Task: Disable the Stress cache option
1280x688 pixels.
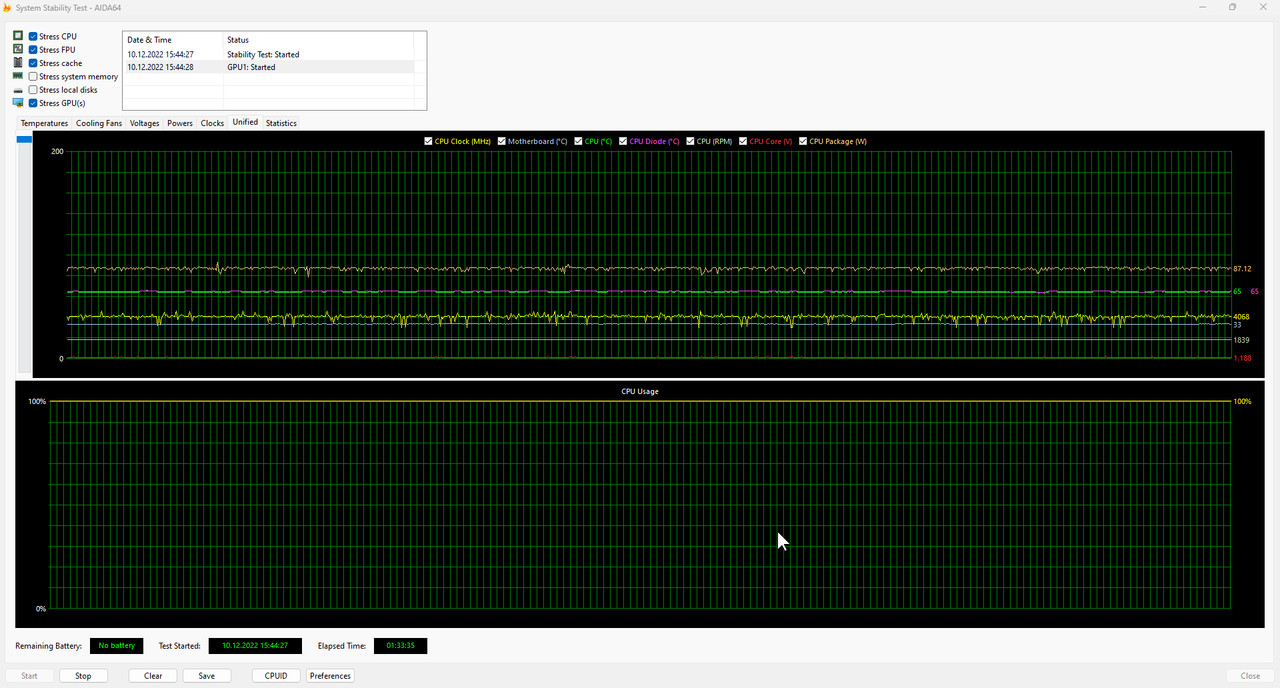Action: [33, 63]
